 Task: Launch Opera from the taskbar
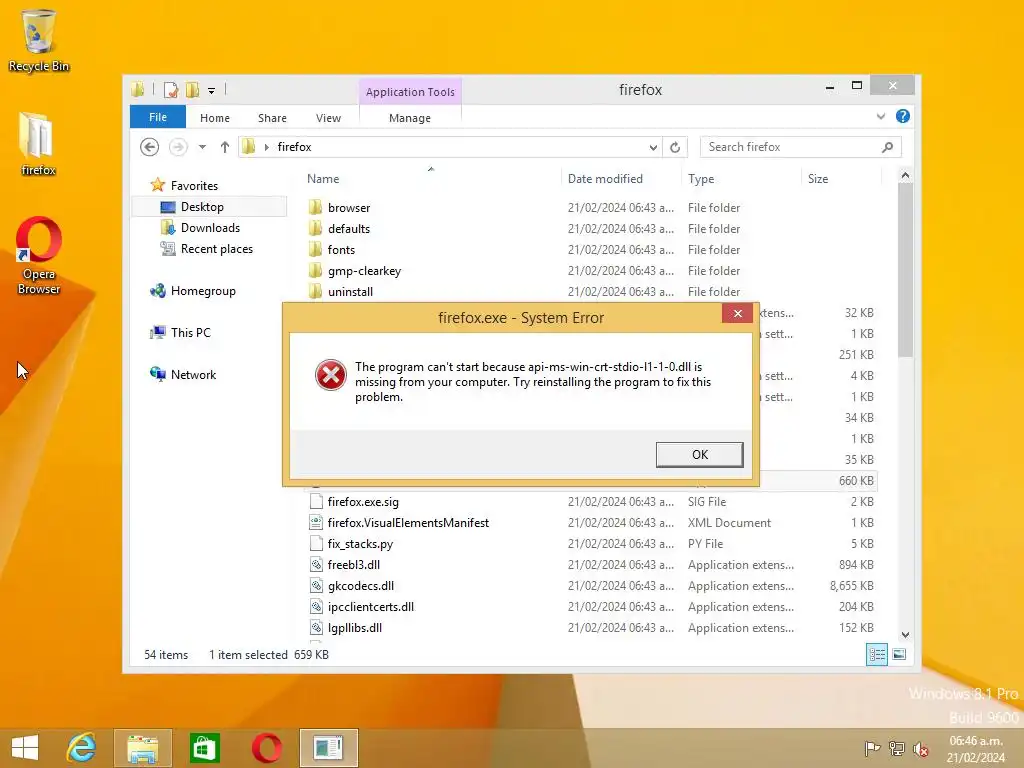pos(266,748)
